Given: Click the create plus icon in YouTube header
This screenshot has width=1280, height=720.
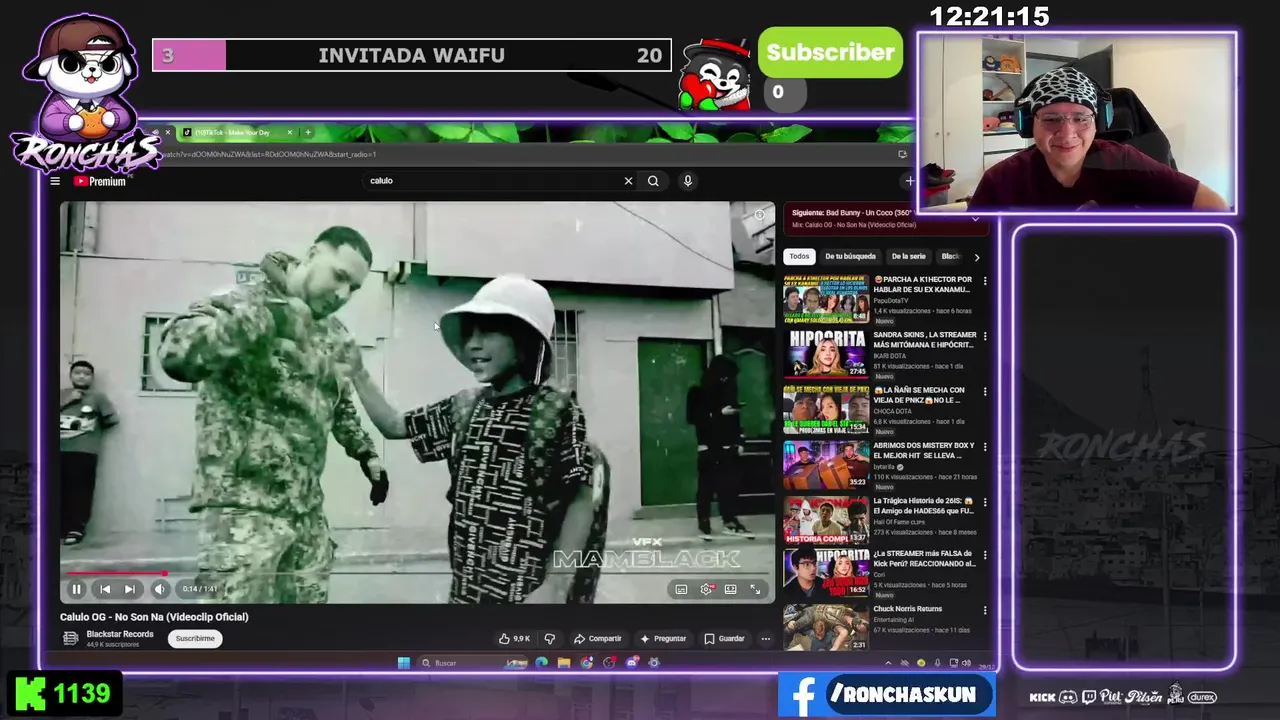Looking at the screenshot, I should click(908, 181).
